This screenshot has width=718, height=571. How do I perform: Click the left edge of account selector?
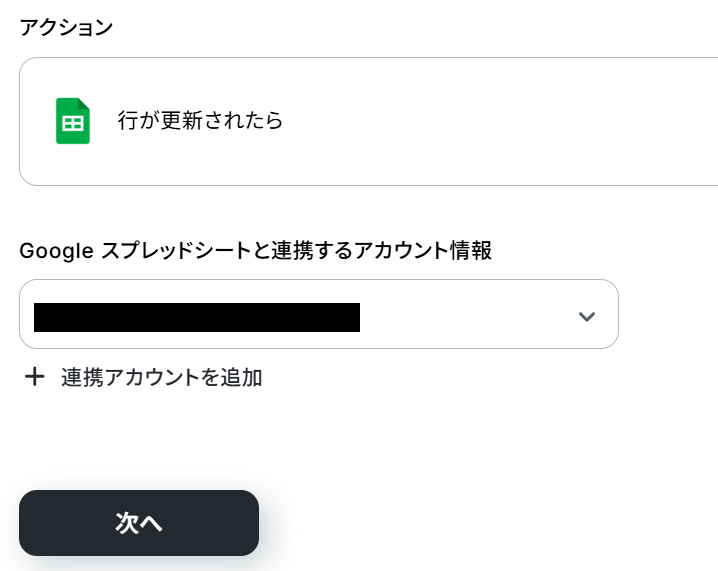pyautogui.click(x=26, y=316)
